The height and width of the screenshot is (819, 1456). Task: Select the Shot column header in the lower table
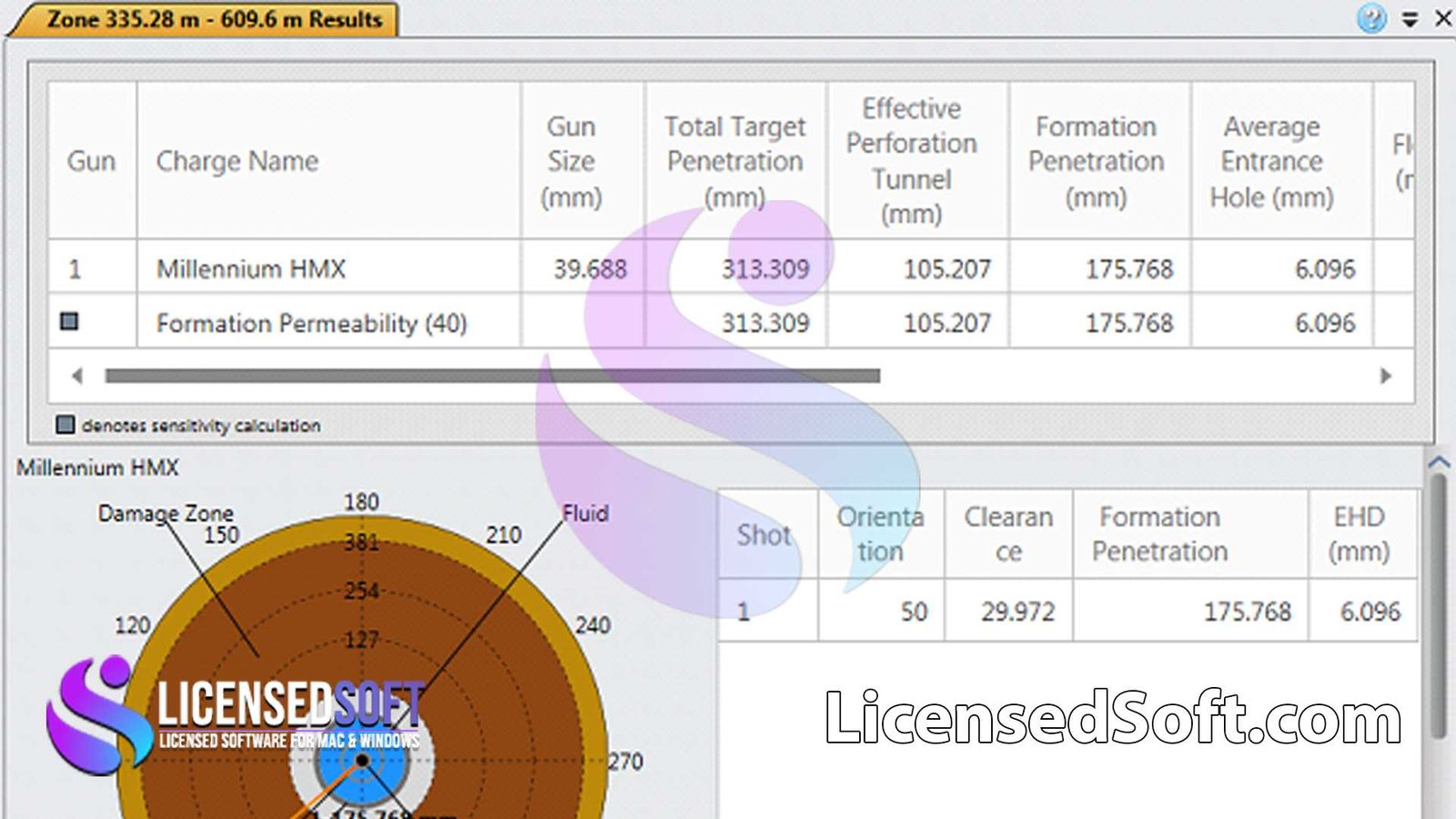click(x=764, y=534)
